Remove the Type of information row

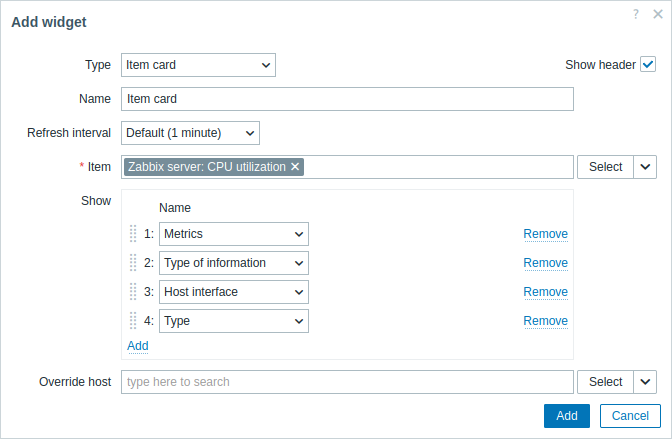[545, 263]
